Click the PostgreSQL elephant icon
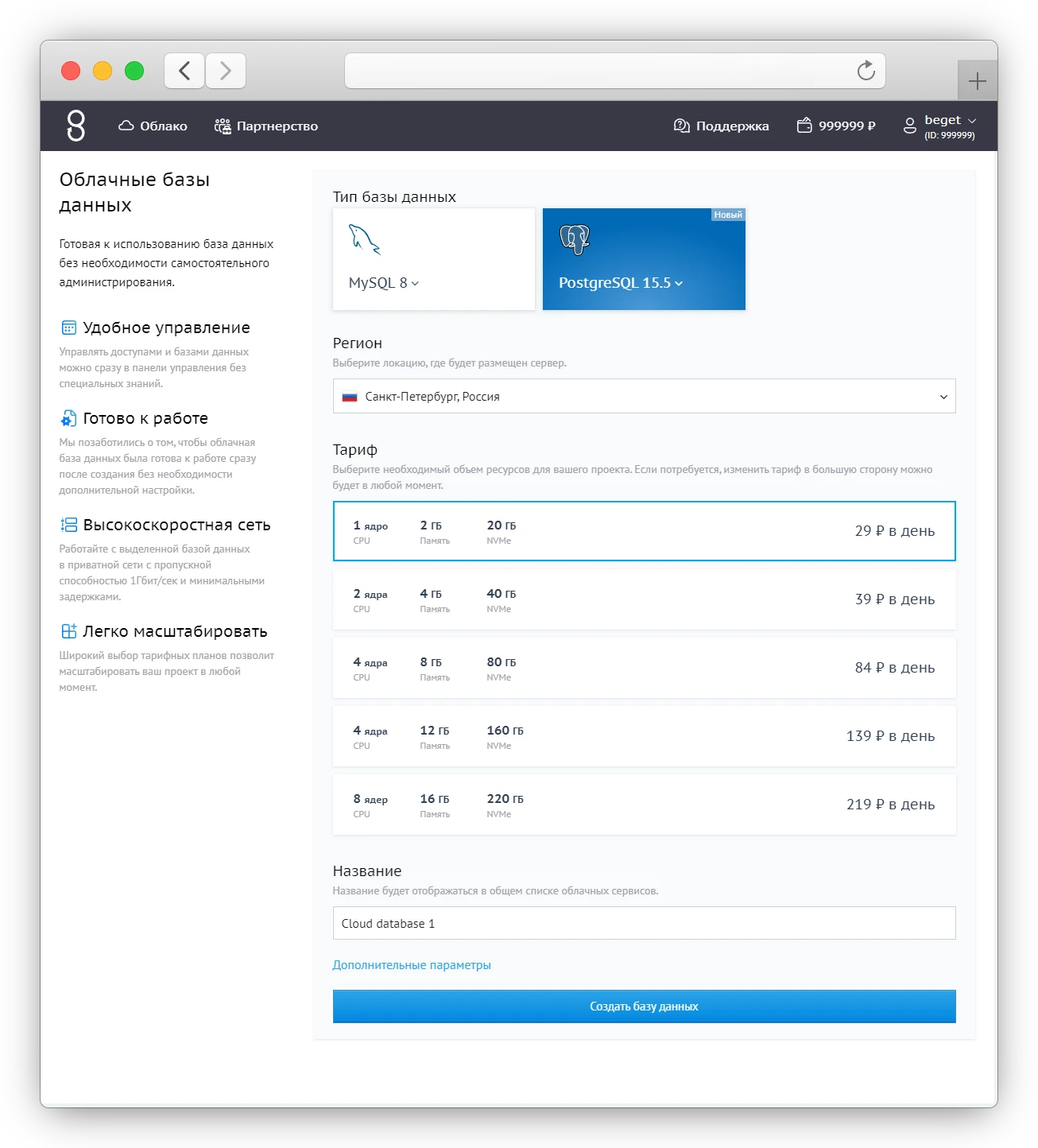 tap(574, 238)
